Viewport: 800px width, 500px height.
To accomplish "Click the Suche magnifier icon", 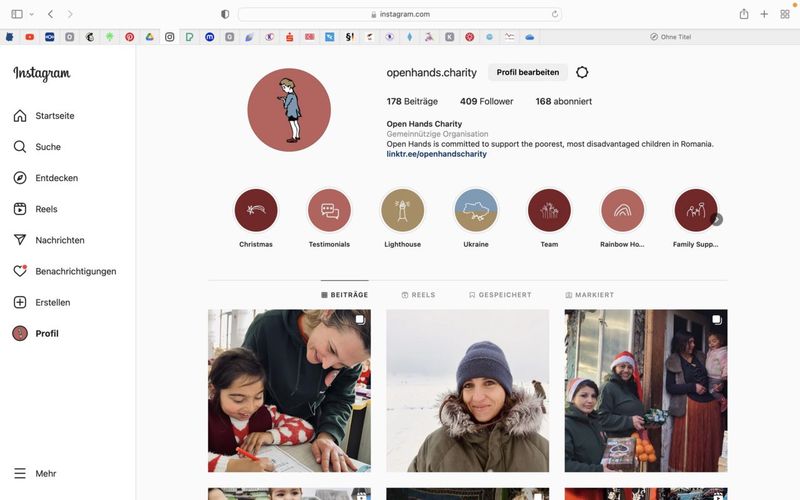I will (x=20, y=147).
